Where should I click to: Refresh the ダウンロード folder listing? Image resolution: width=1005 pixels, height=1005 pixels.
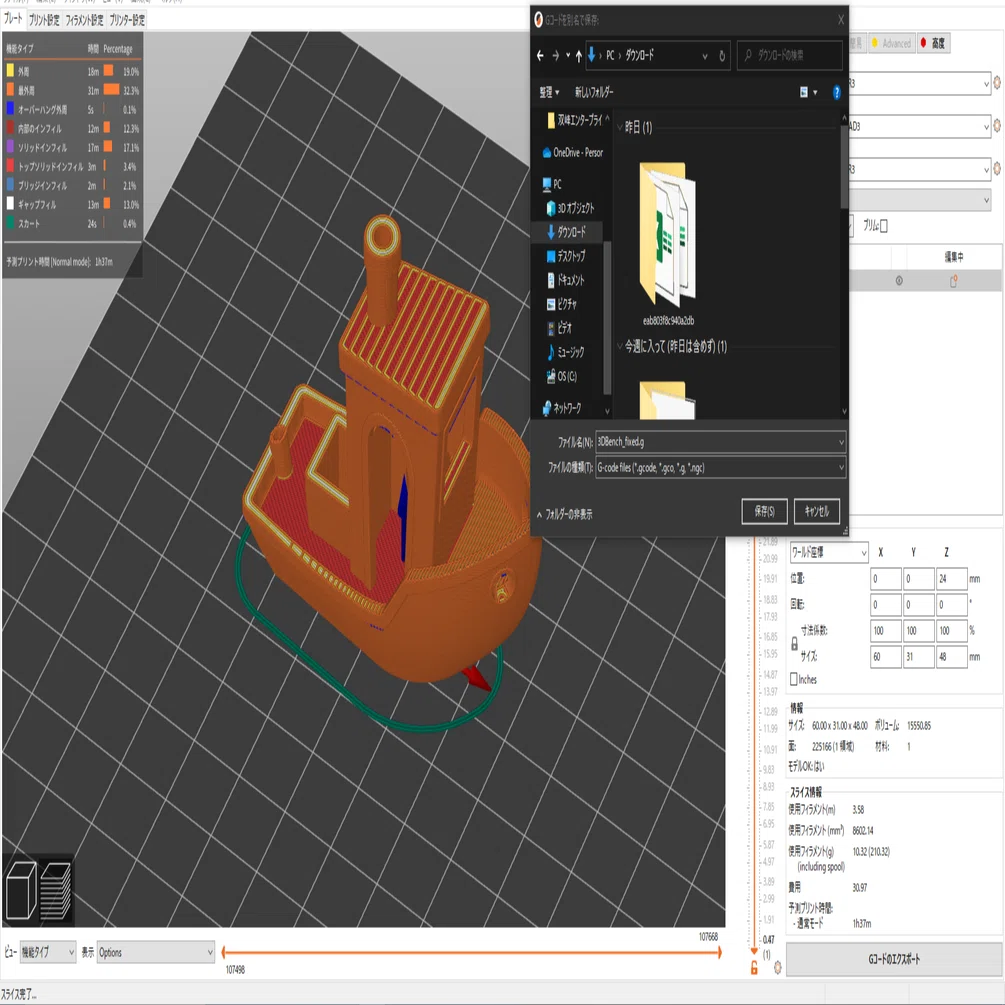pos(722,56)
